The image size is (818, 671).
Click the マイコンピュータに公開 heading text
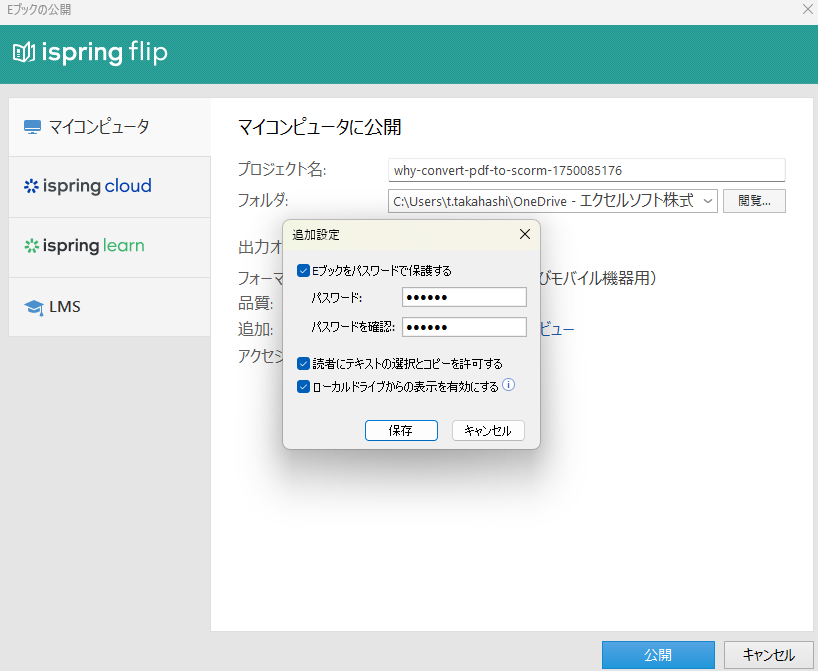[319, 127]
